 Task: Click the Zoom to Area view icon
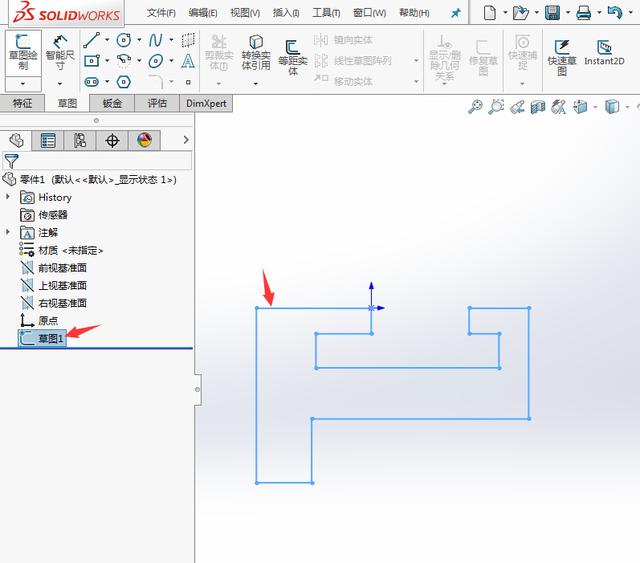(496, 107)
